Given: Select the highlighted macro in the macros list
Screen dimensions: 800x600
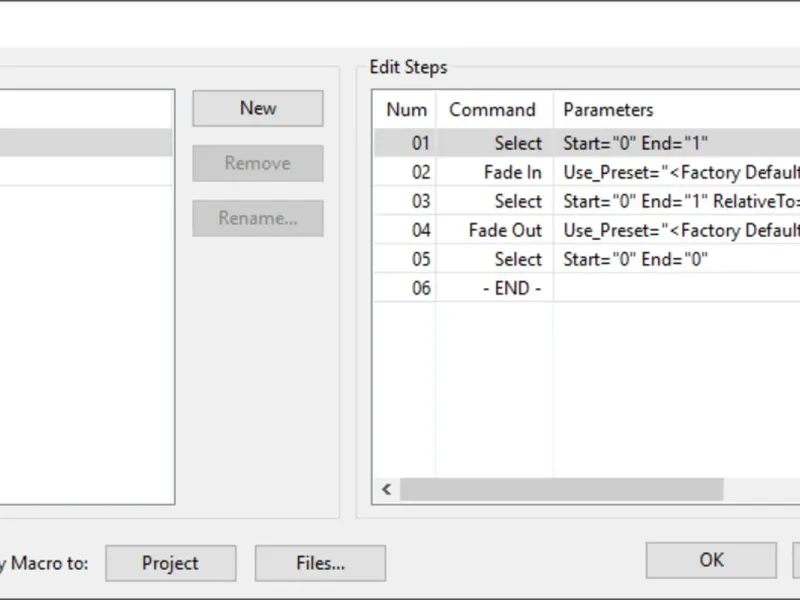Looking at the screenshot, I should (85, 143).
